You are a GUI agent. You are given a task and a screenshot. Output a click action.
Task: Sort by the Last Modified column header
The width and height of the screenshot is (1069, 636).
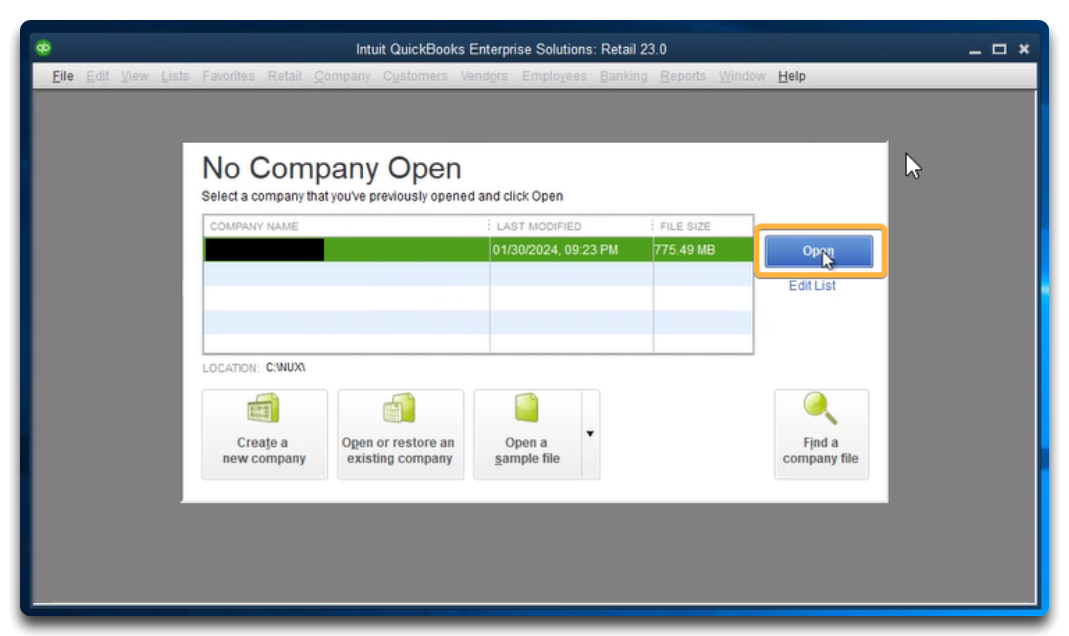(571, 226)
